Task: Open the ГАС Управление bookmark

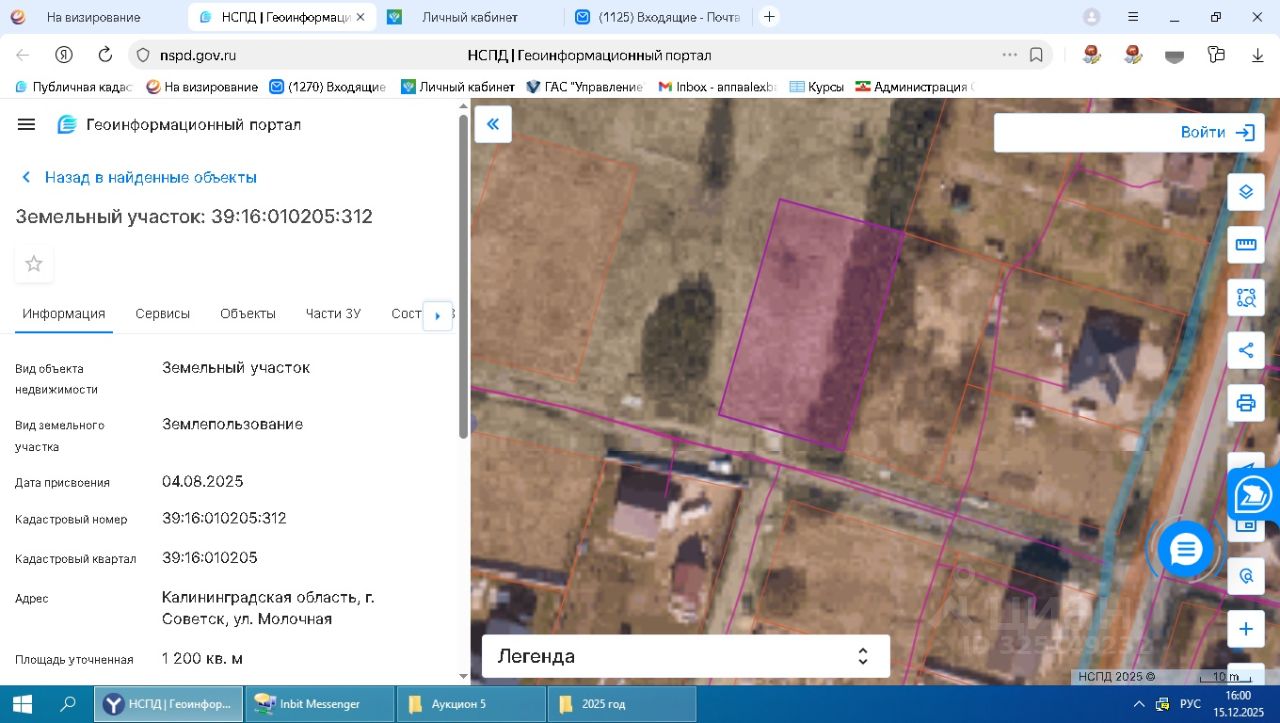Action: 584,87
